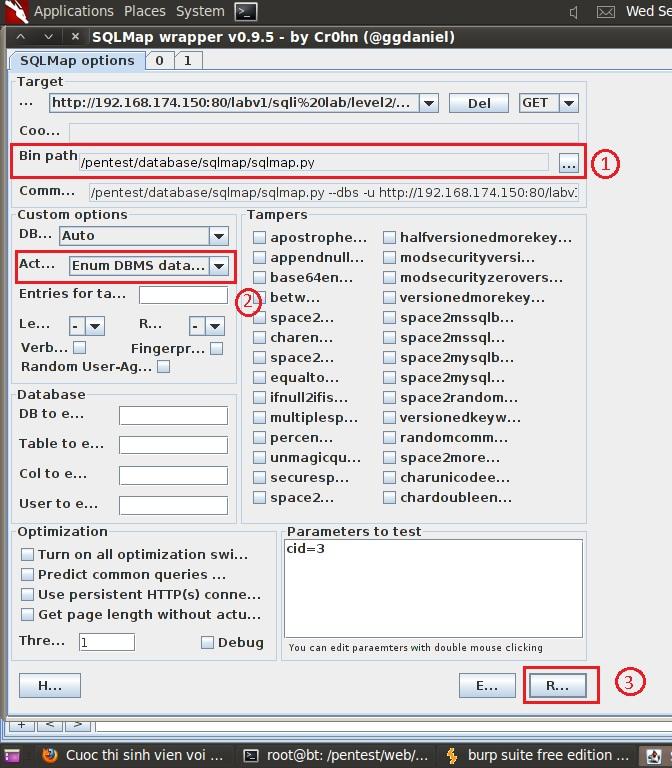The height and width of the screenshot is (768, 672).
Task: Toggle the Debug checkbox
Action: pos(208,643)
